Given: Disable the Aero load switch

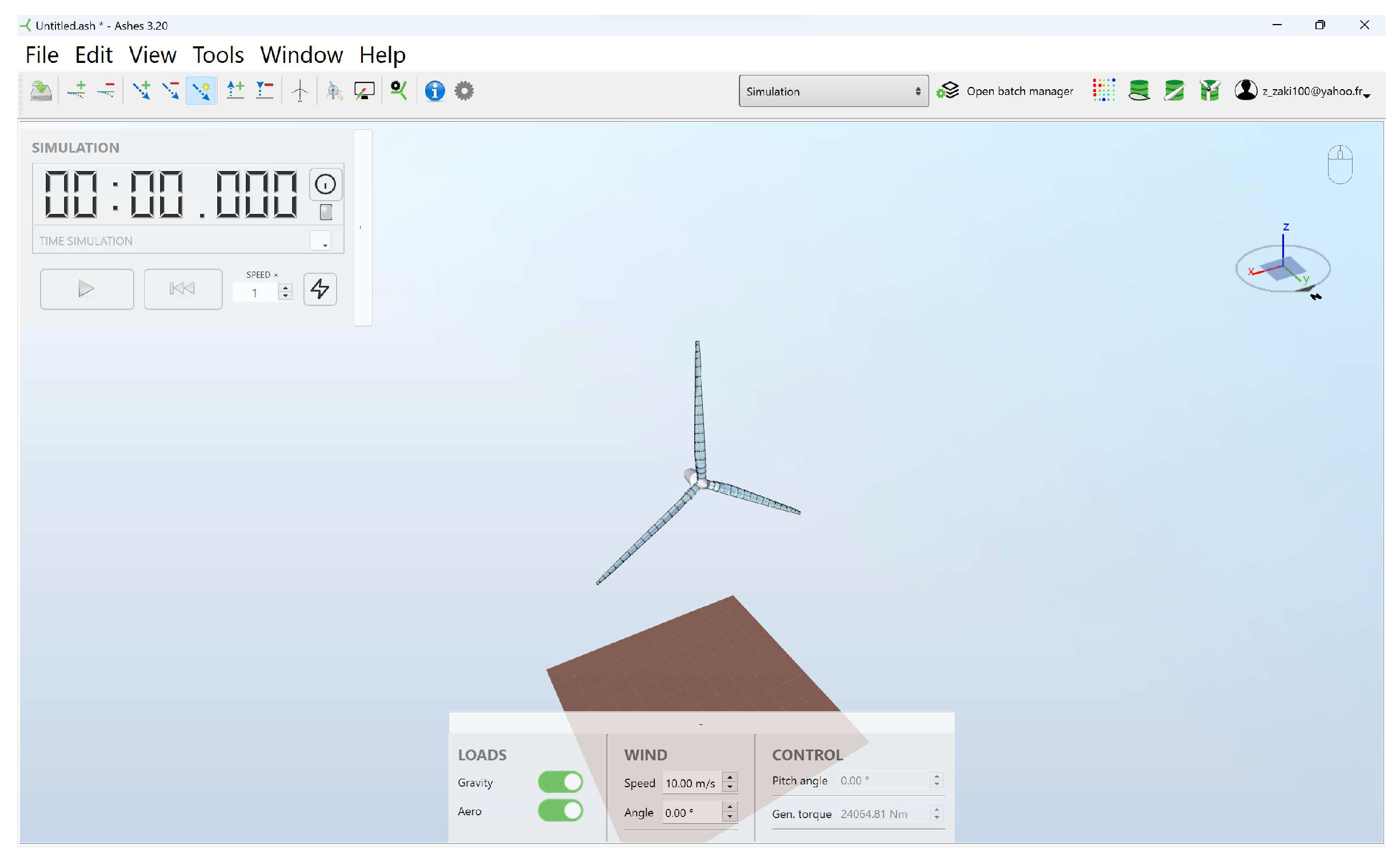Looking at the screenshot, I should click(x=560, y=811).
